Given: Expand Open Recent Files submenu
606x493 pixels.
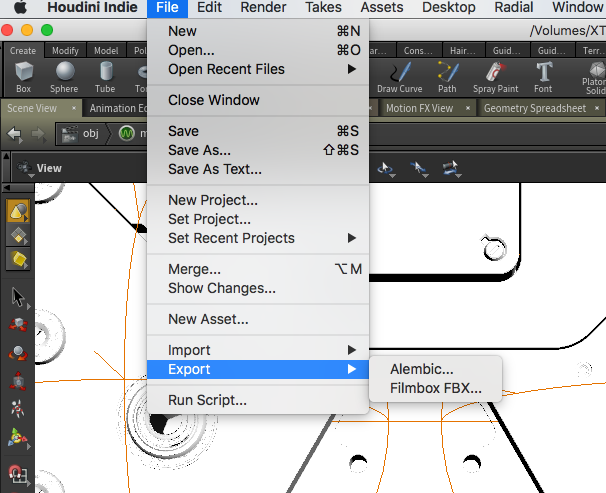Looking at the screenshot, I should pos(258,69).
